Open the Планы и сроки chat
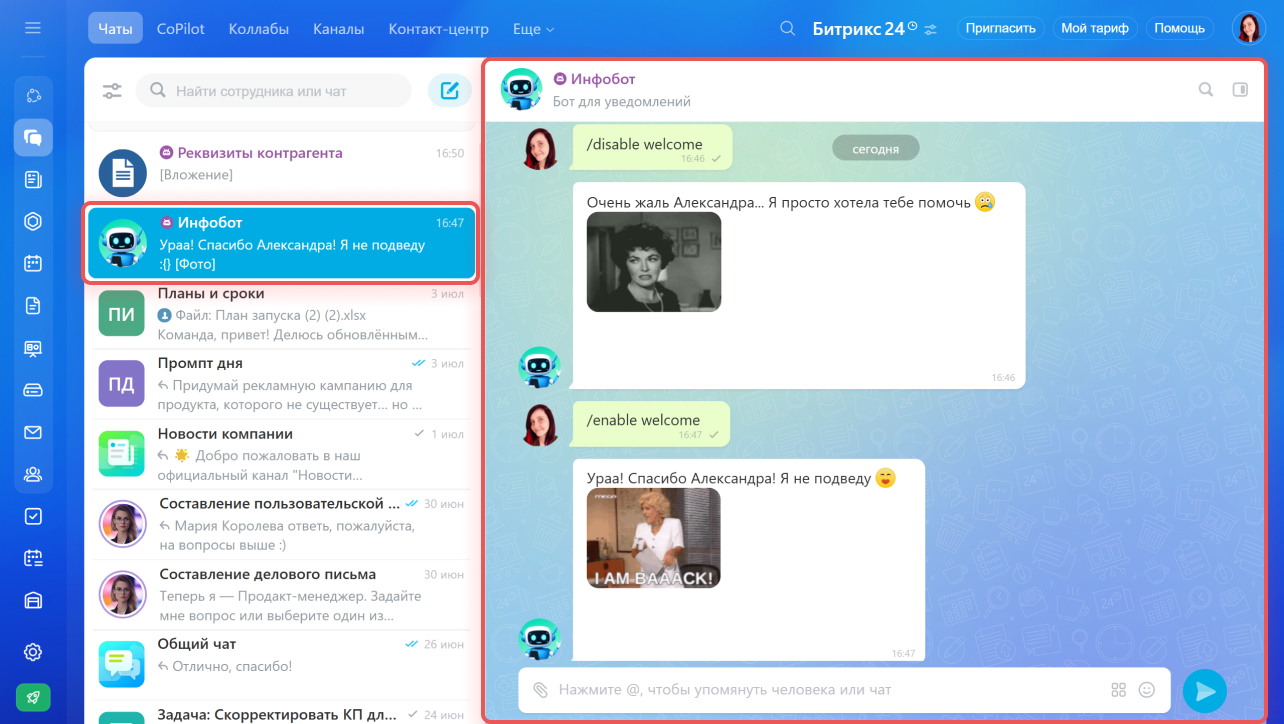 [282, 313]
